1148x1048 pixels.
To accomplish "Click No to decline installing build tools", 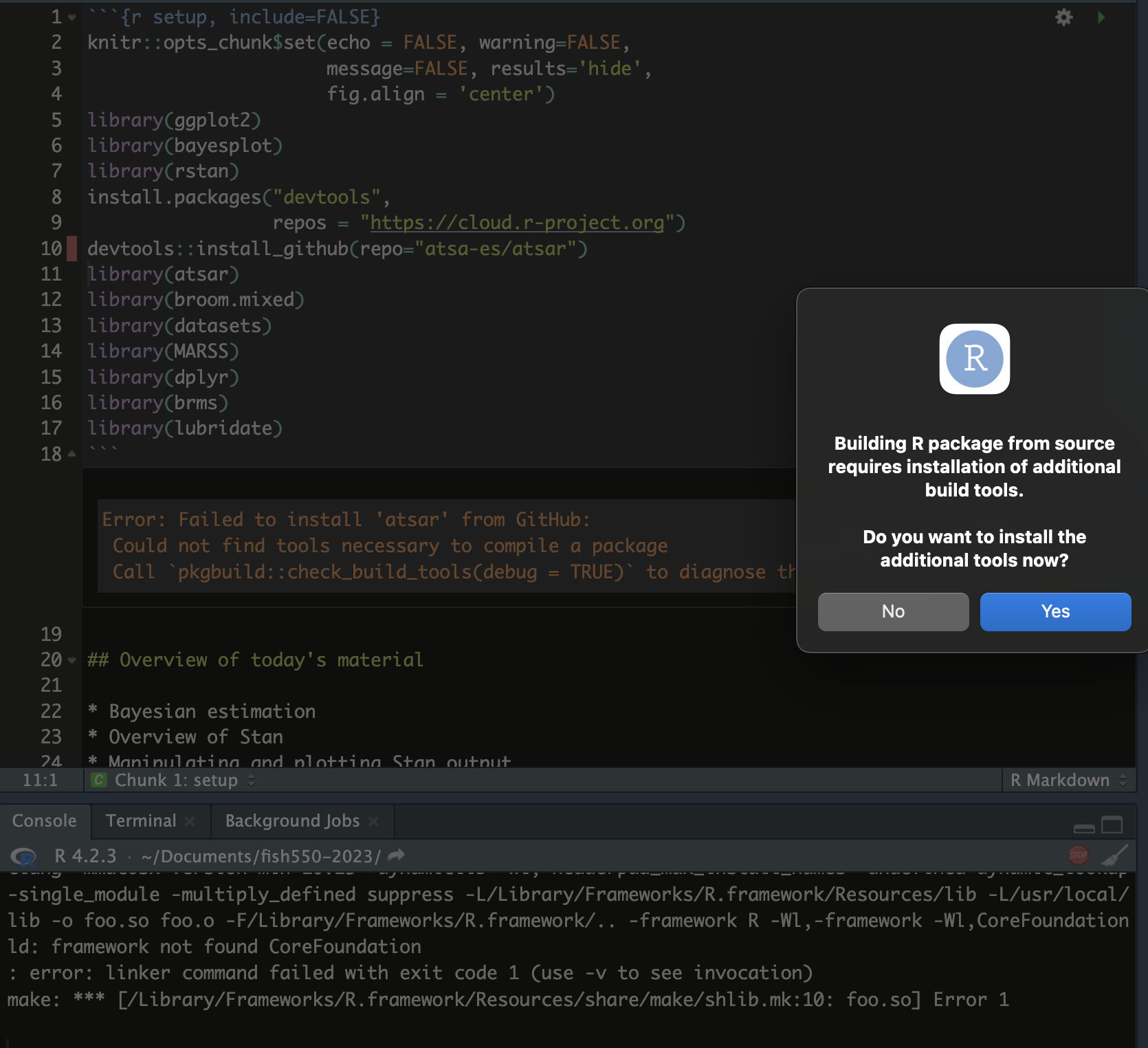I will coord(893,611).
